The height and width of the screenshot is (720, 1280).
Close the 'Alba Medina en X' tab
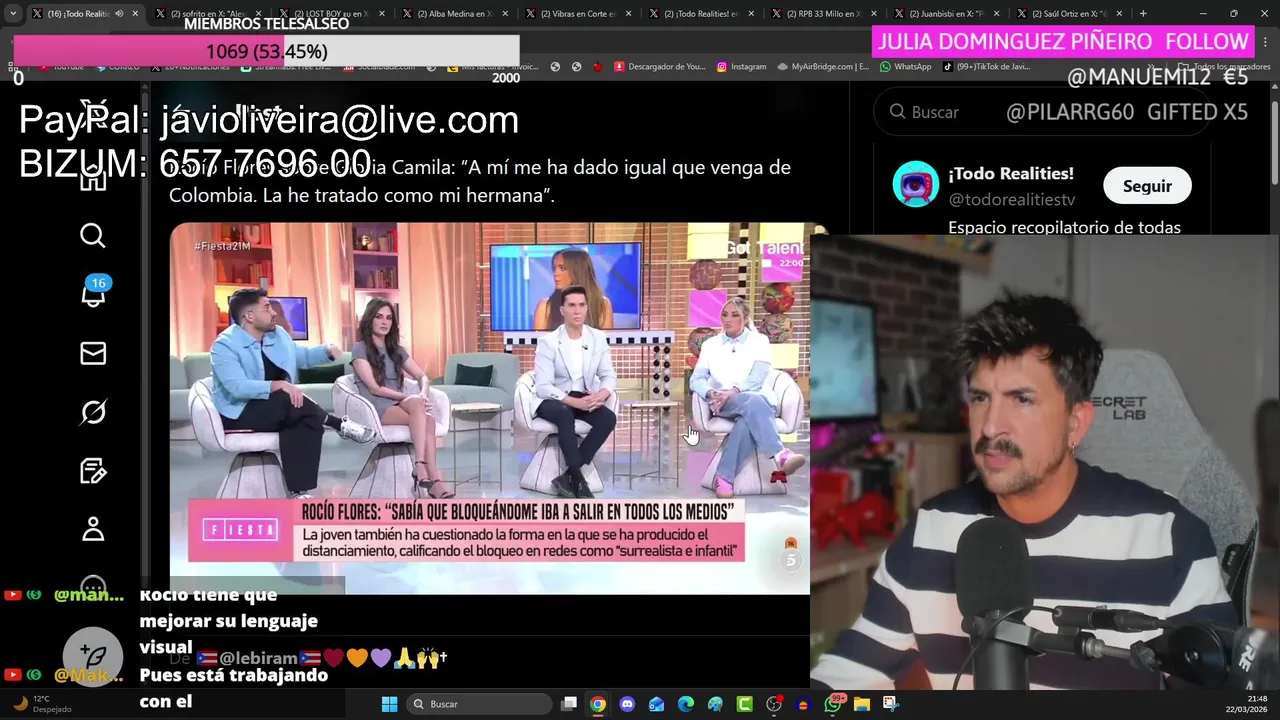coord(504,14)
